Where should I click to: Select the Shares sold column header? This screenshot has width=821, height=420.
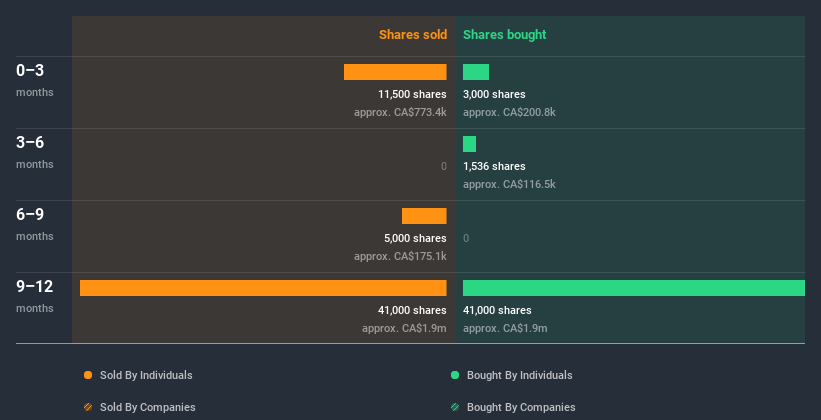[x=413, y=35]
